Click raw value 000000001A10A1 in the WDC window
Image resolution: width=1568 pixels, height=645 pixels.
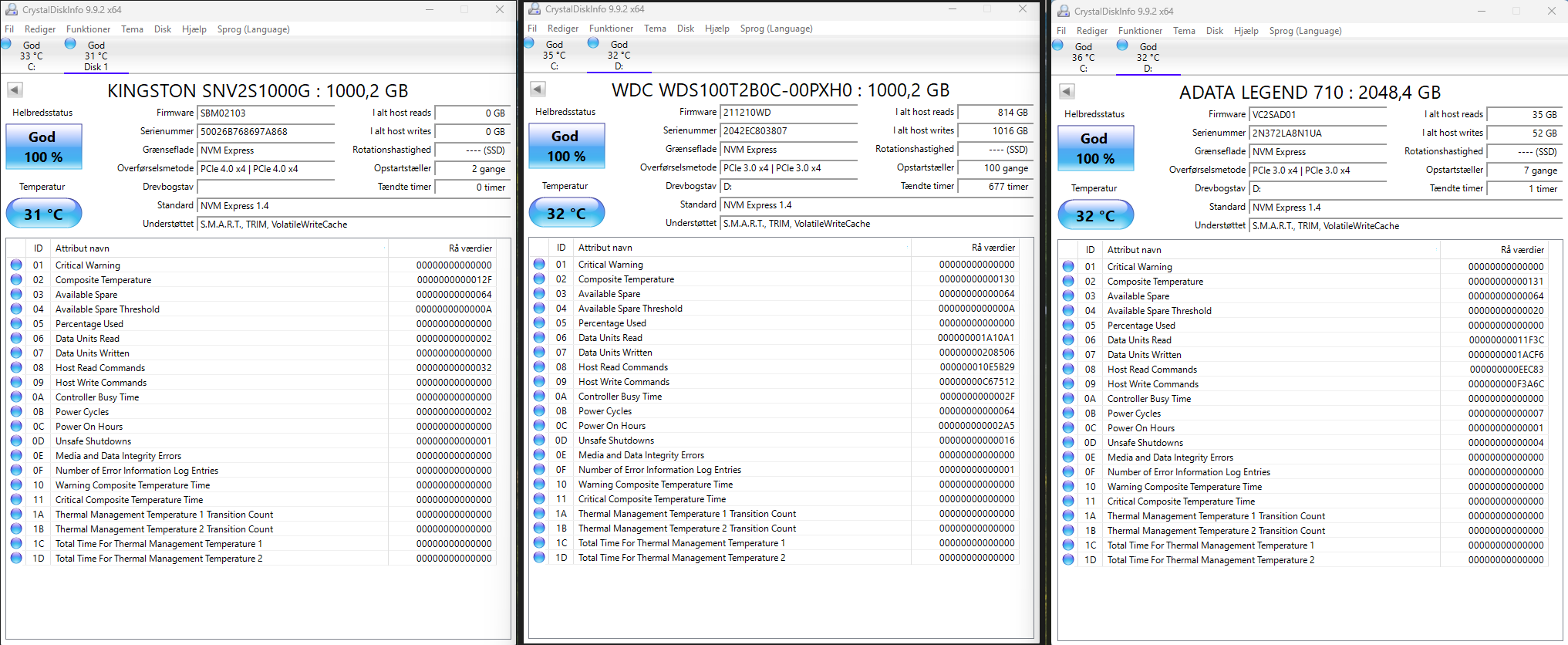pos(976,337)
